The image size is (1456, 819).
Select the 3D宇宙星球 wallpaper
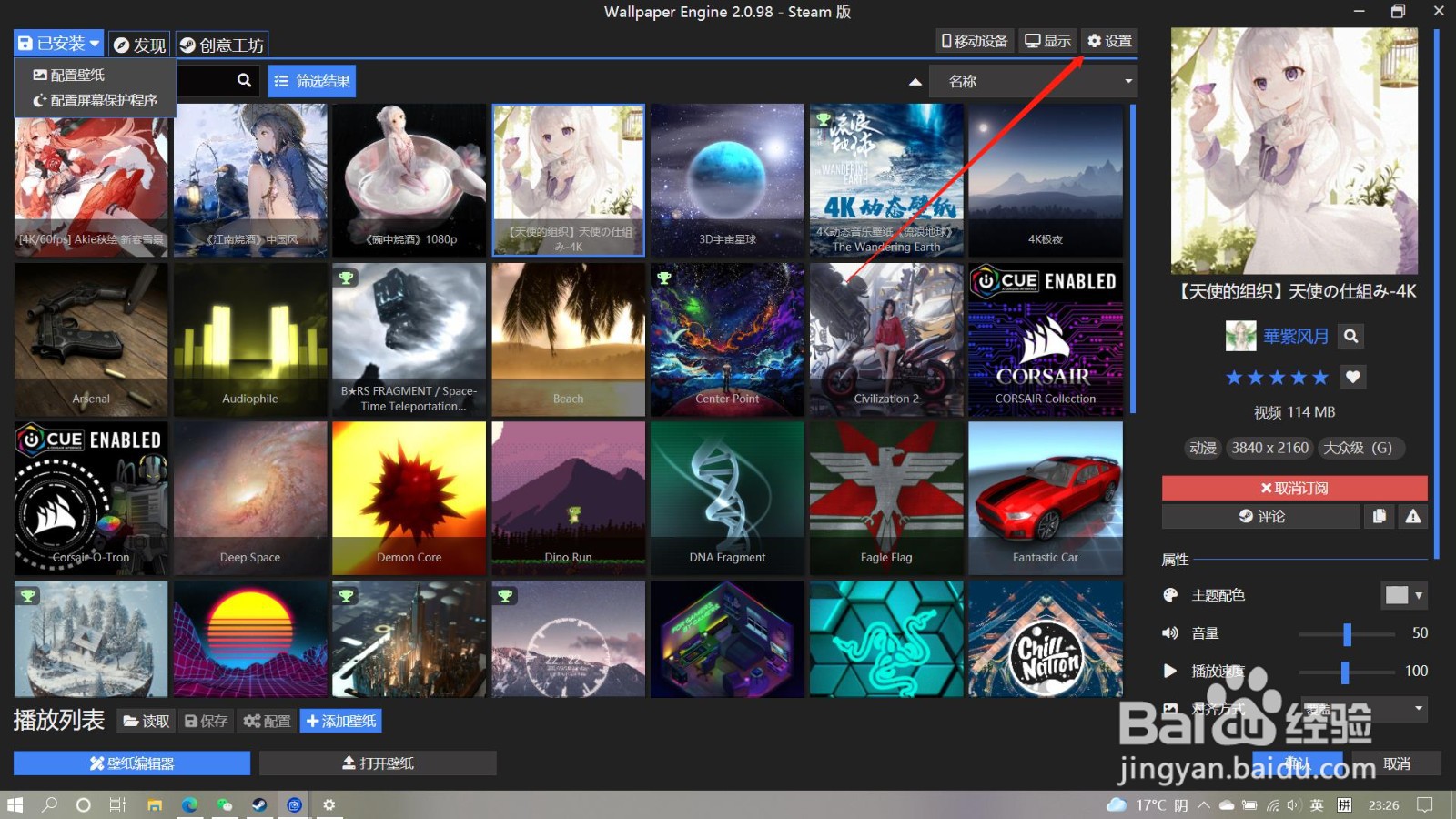pyautogui.click(x=727, y=179)
